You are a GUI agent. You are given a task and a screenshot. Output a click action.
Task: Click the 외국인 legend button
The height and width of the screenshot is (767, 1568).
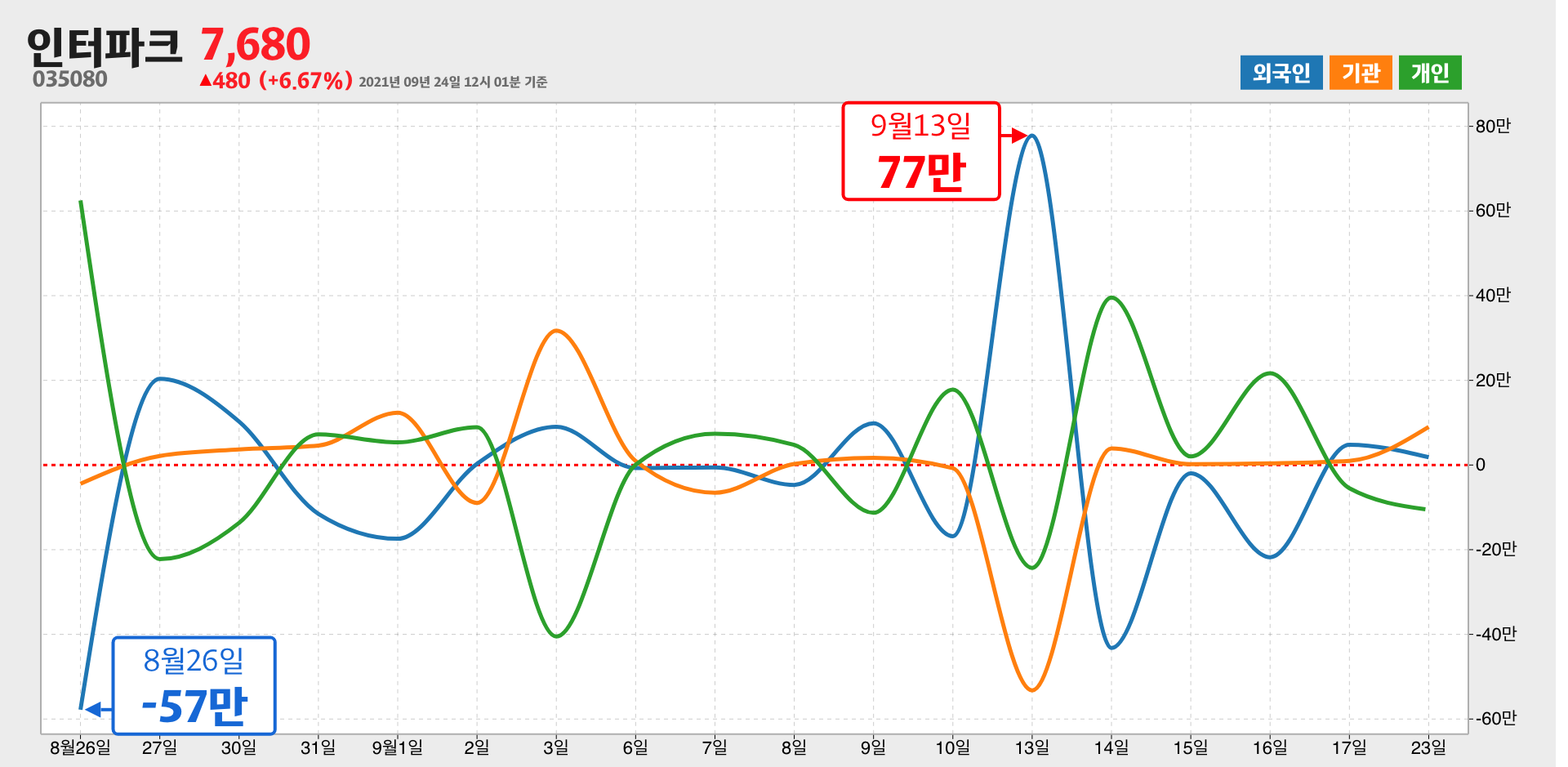tap(1281, 73)
